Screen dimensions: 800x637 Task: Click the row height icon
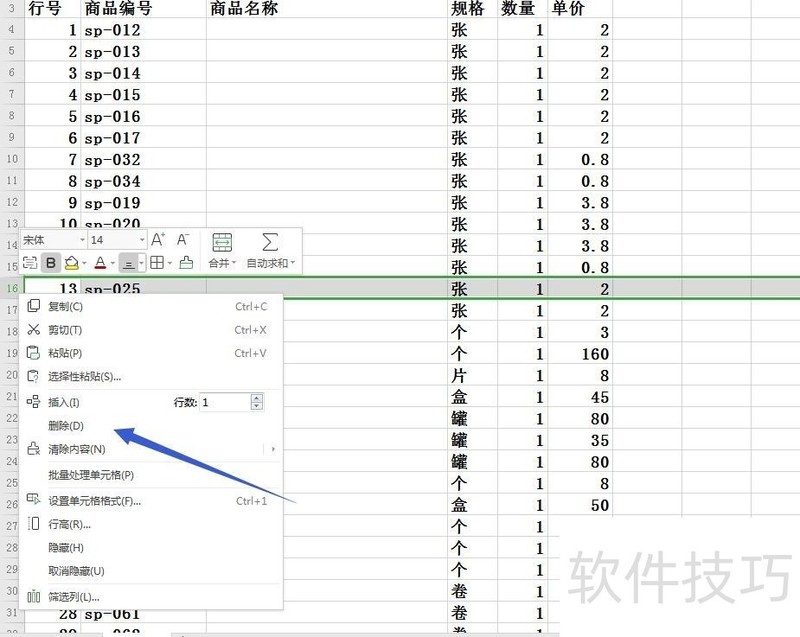[33, 523]
